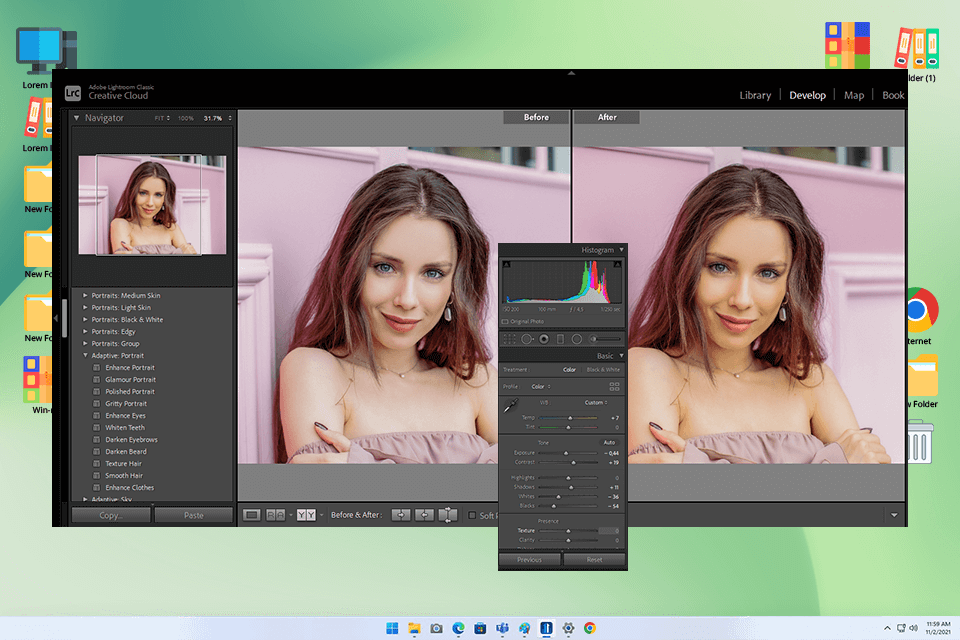Toggle the shadow clipping indicator in Histogram

tap(506, 265)
